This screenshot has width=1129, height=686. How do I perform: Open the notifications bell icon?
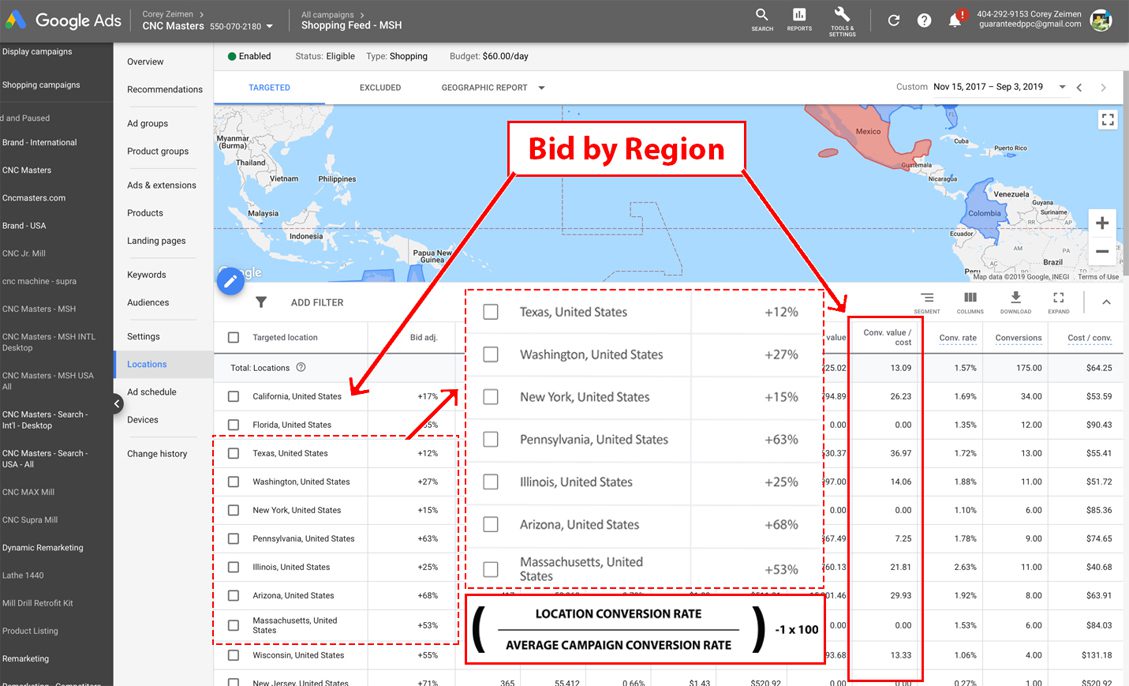click(x=955, y=19)
